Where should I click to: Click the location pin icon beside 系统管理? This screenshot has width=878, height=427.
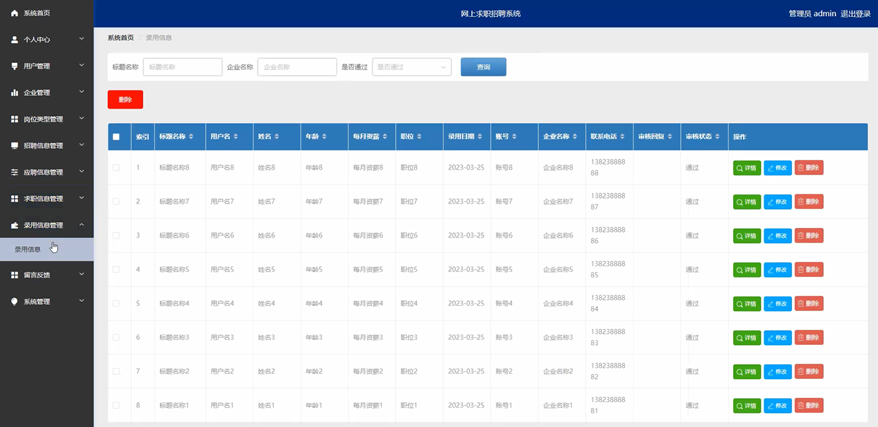15,302
